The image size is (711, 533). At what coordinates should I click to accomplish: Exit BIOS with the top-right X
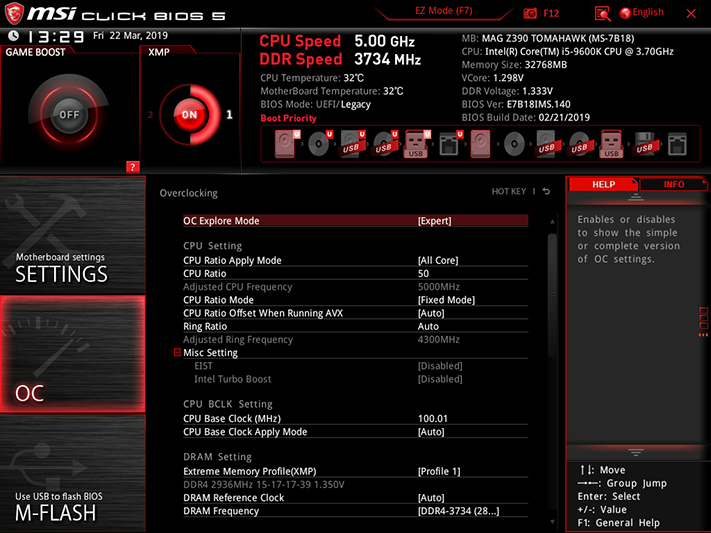click(x=691, y=14)
